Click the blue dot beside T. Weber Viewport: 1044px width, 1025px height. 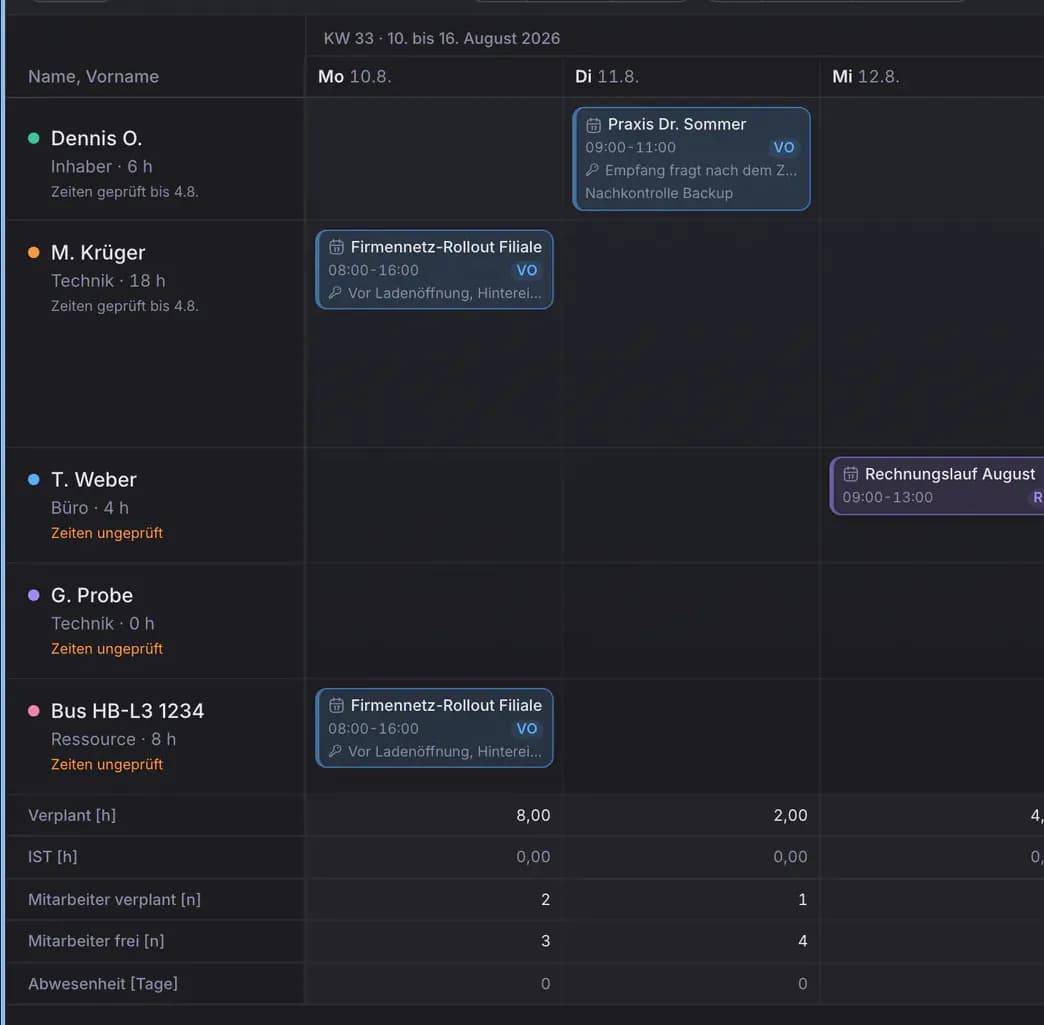[33, 480]
